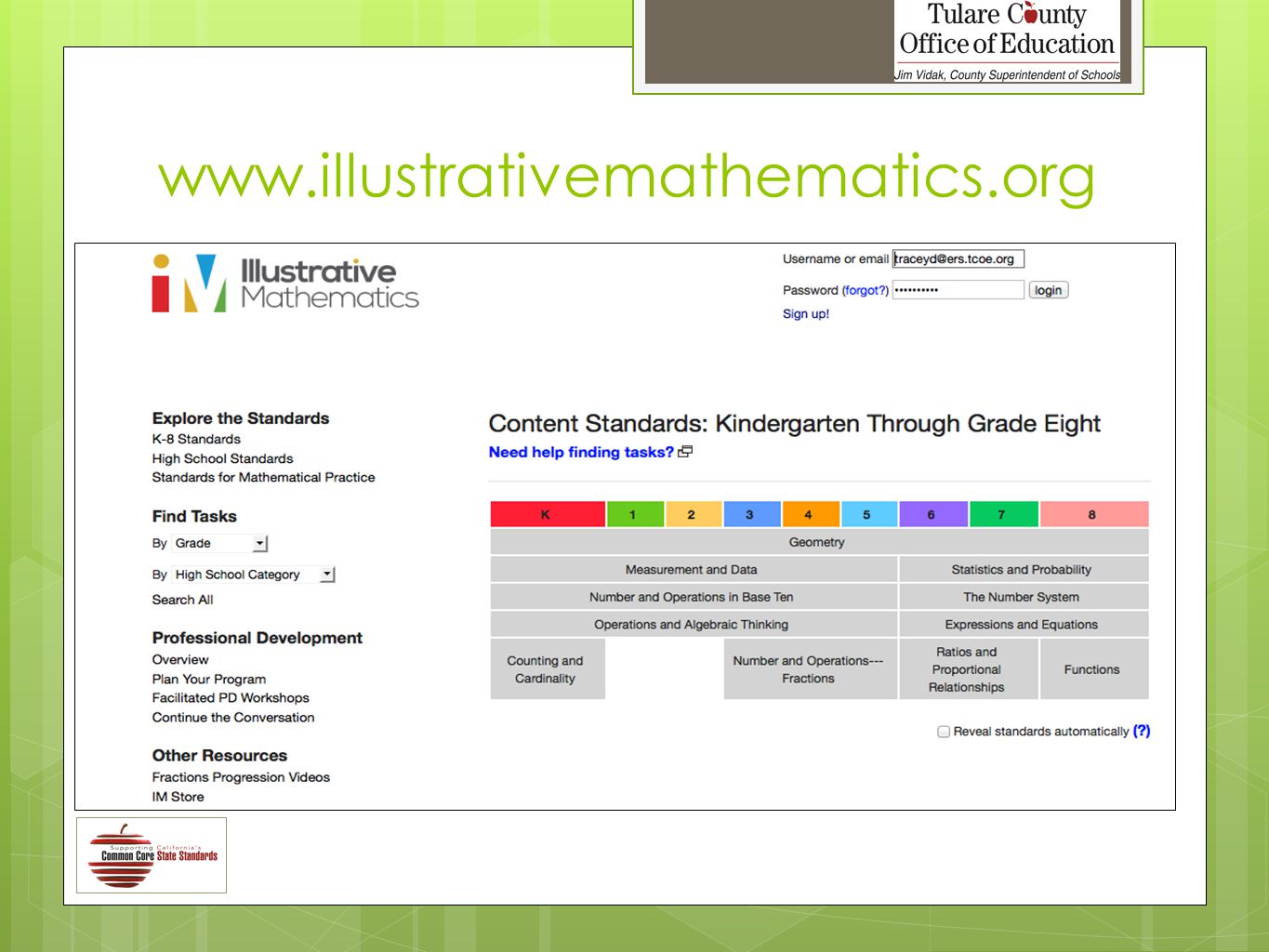The image size is (1269, 952).
Task: Click the Search All link
Action: coord(182,600)
